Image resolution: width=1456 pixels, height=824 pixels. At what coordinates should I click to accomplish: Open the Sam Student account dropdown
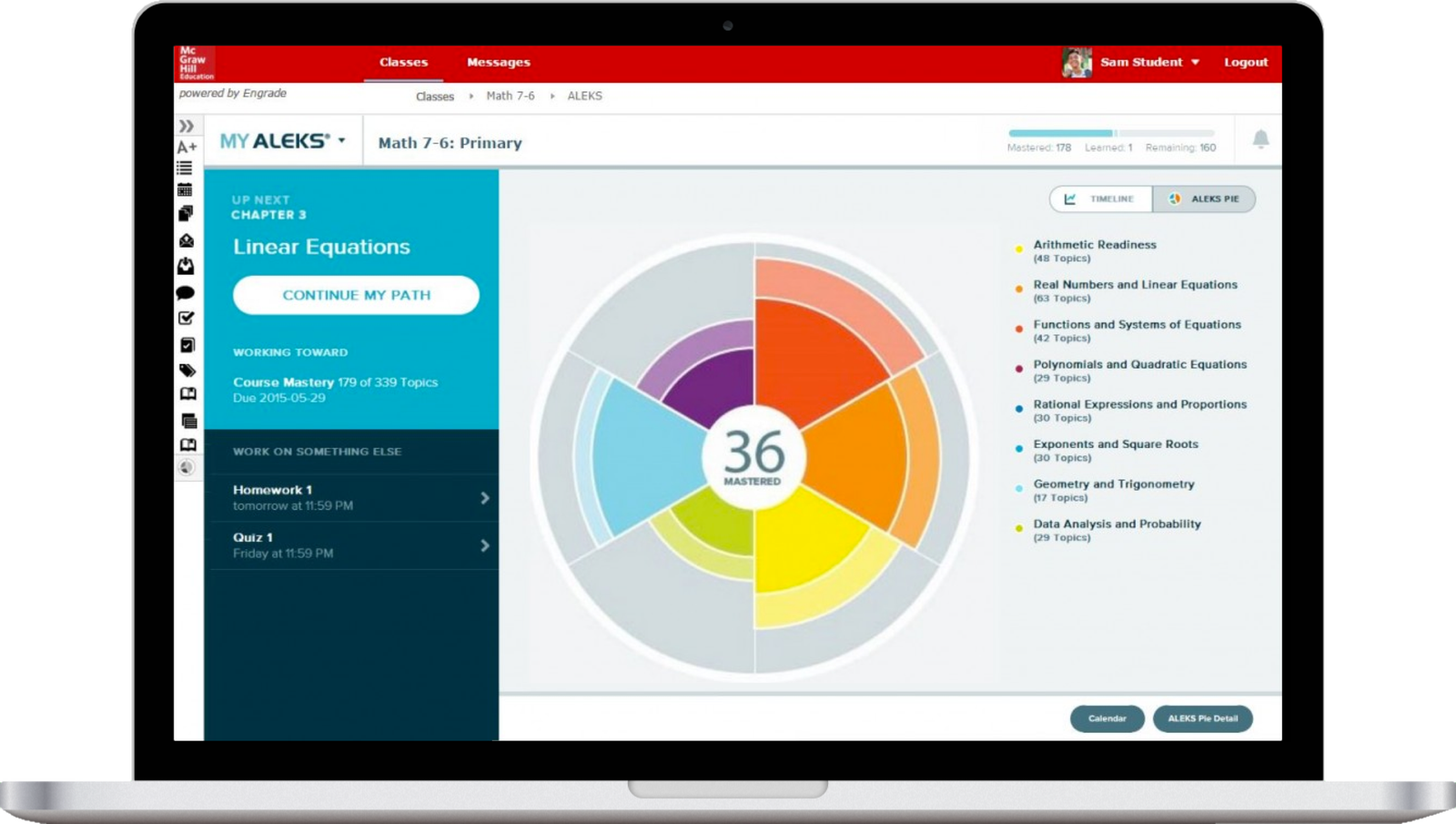(x=1150, y=63)
